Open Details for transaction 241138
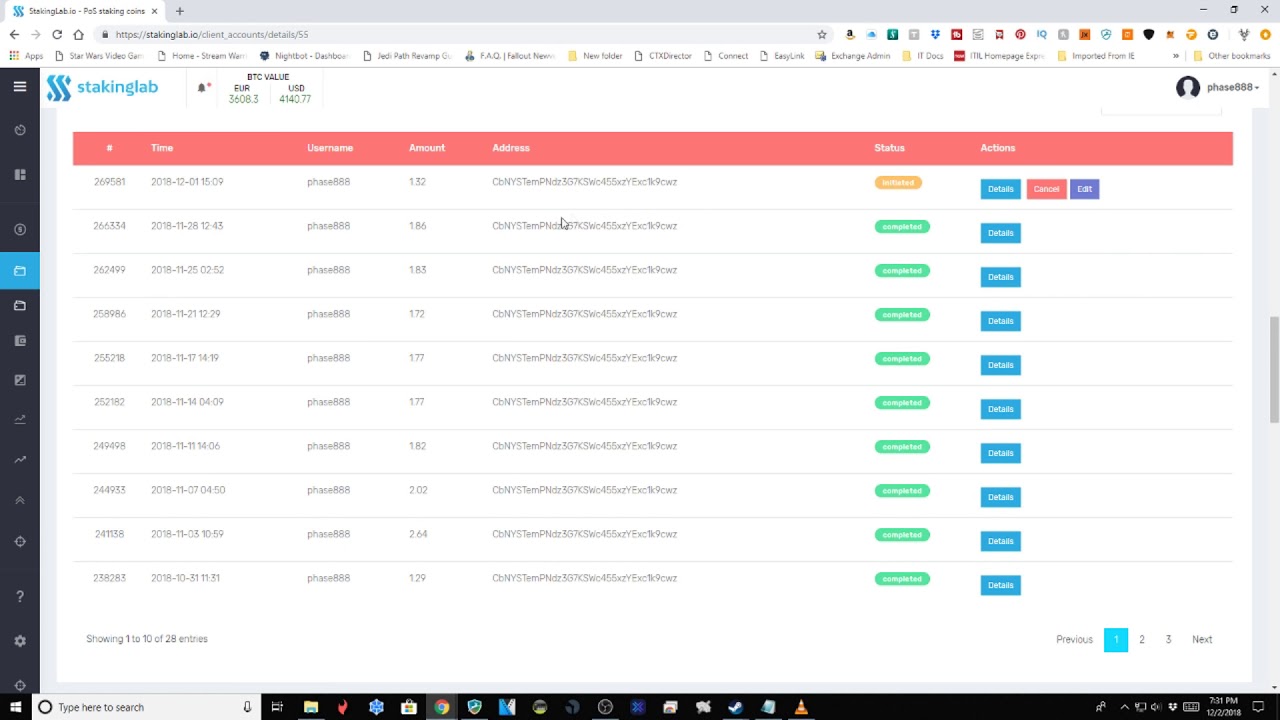The height and width of the screenshot is (720, 1280). (1000, 541)
